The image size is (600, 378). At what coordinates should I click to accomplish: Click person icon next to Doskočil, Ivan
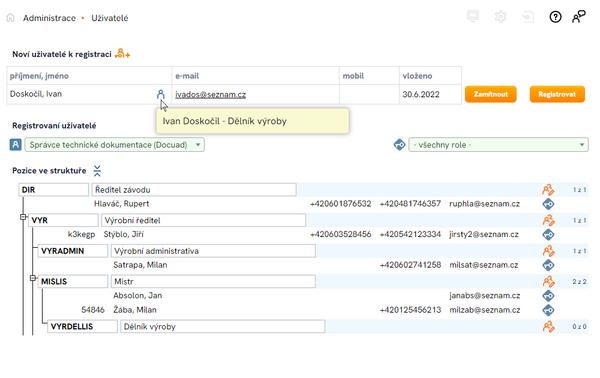click(x=161, y=94)
